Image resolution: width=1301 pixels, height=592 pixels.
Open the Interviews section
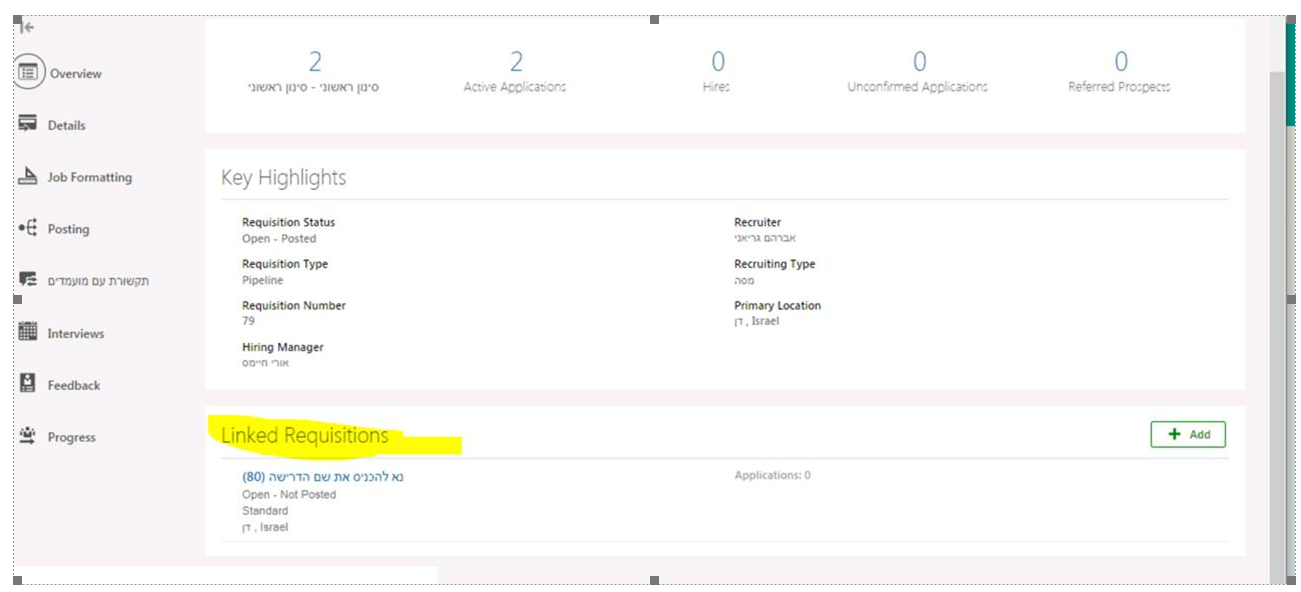(x=76, y=334)
